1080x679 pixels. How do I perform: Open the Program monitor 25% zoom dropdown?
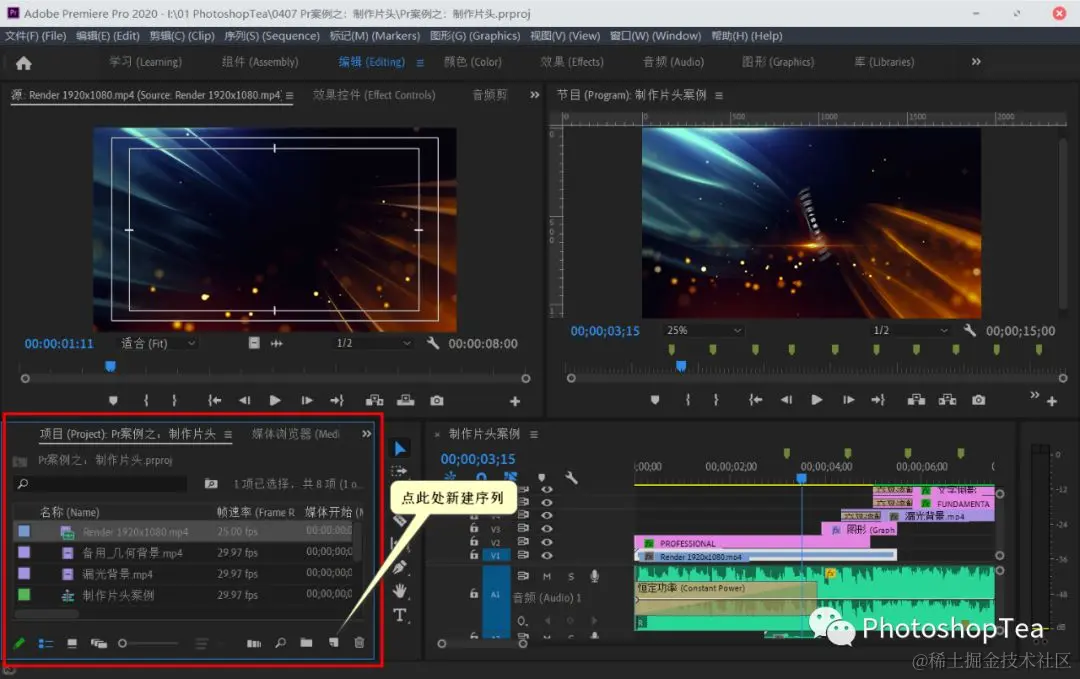[704, 330]
